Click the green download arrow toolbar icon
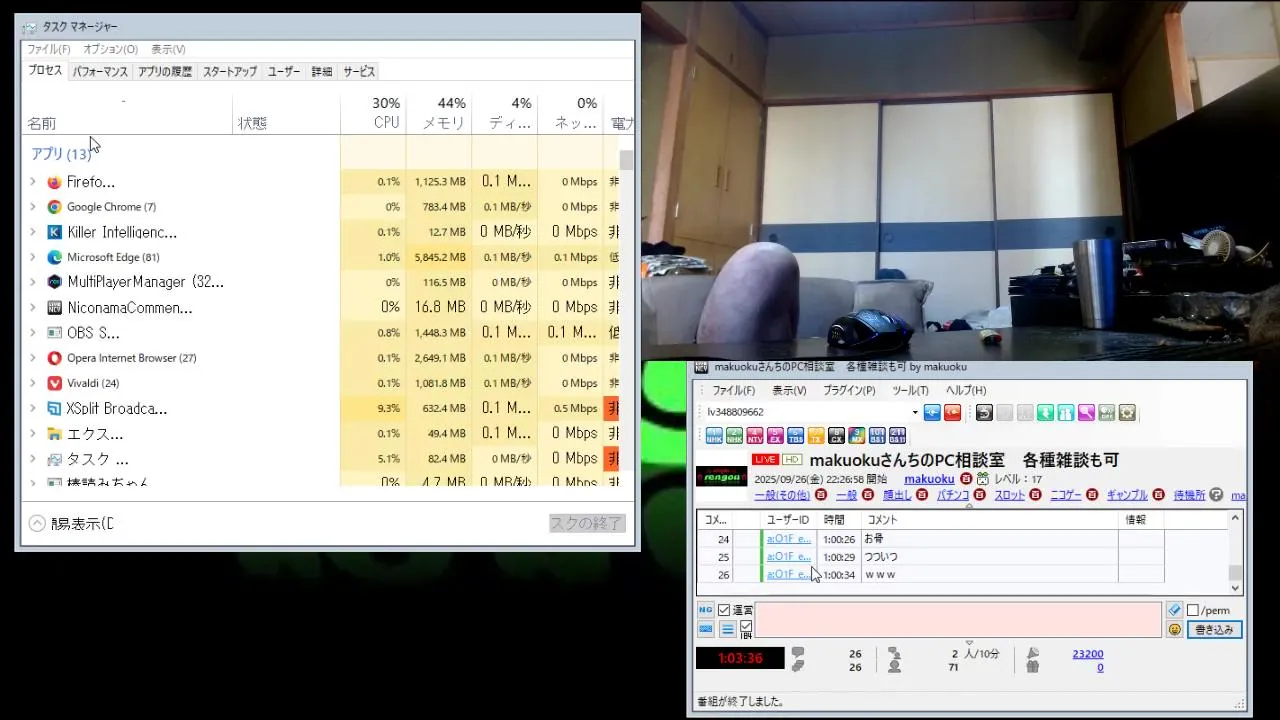 point(1045,413)
